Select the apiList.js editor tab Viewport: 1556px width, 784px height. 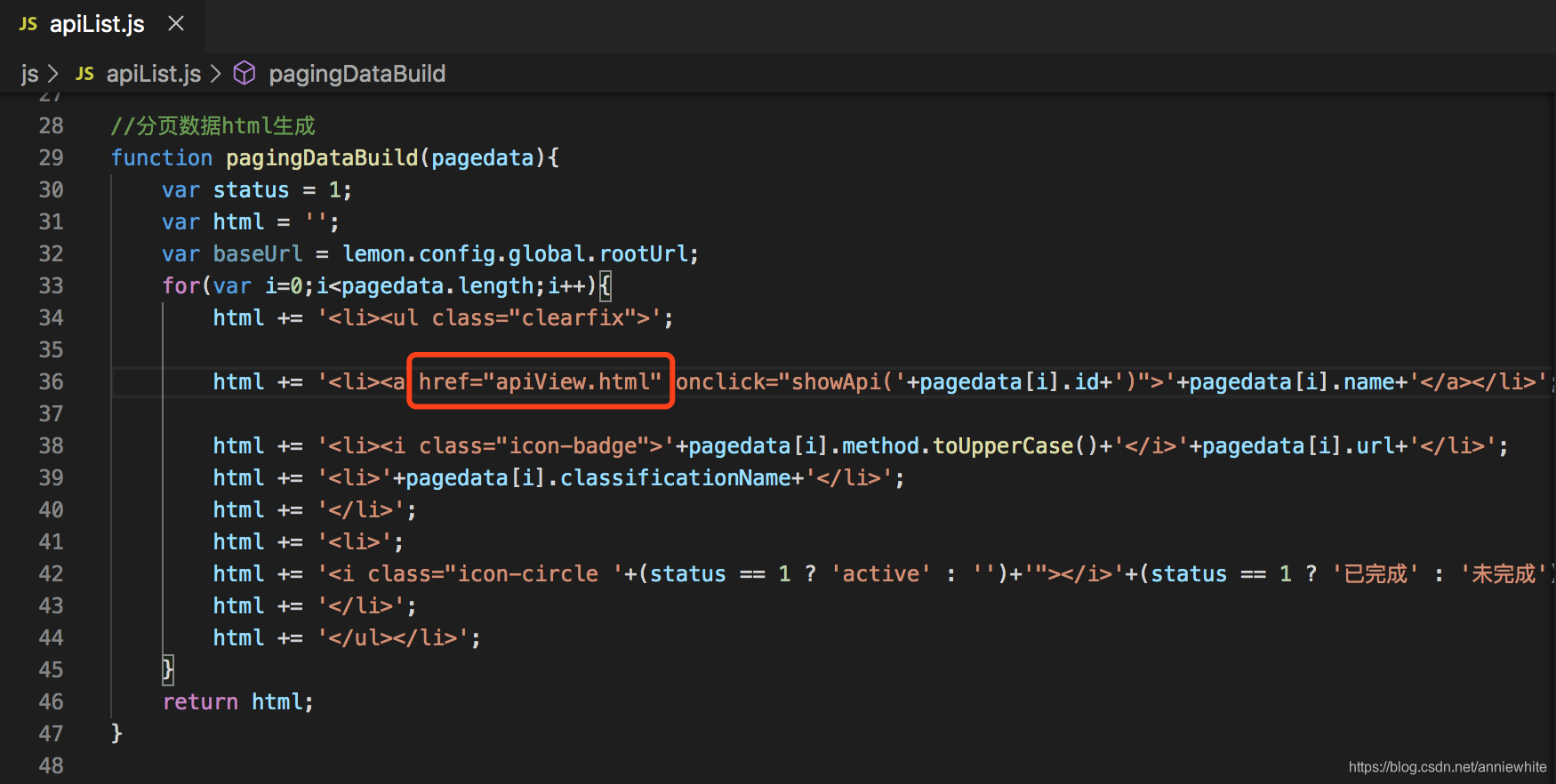coord(101,25)
